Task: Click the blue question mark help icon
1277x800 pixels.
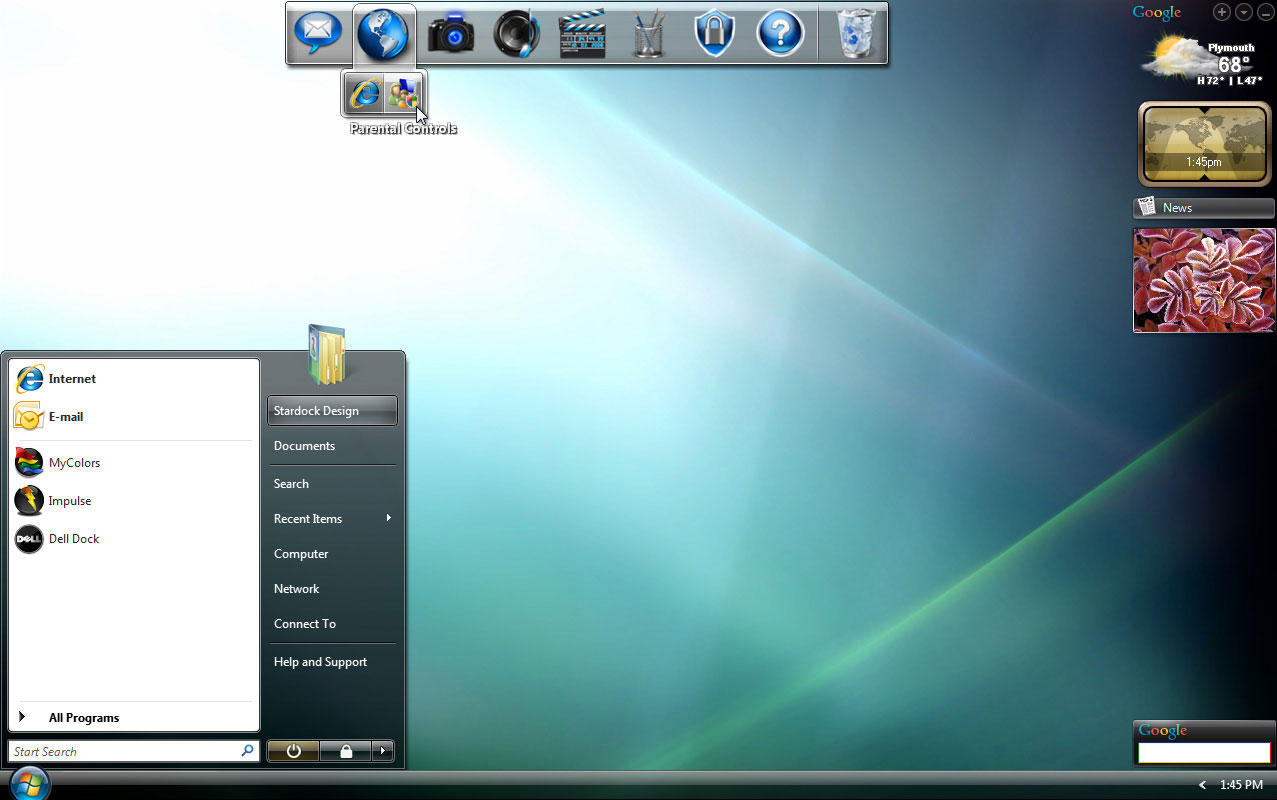Action: (x=780, y=33)
